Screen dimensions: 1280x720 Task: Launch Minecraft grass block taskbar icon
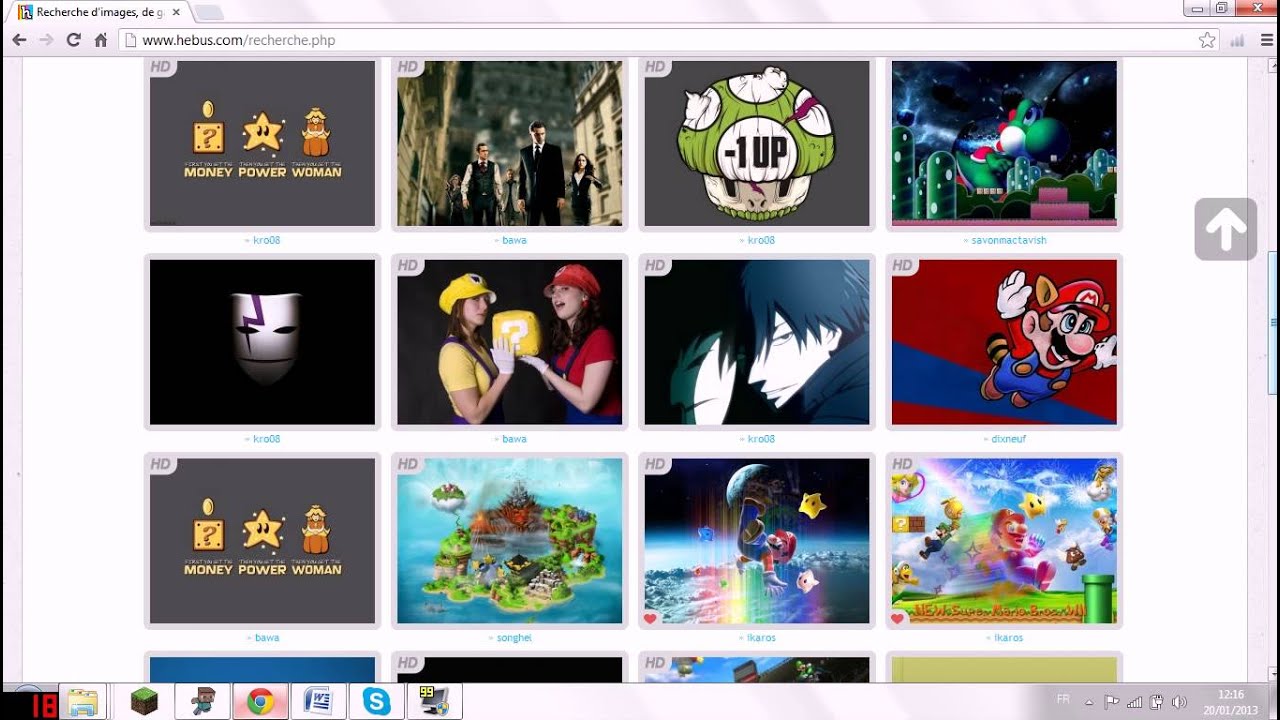(x=145, y=702)
